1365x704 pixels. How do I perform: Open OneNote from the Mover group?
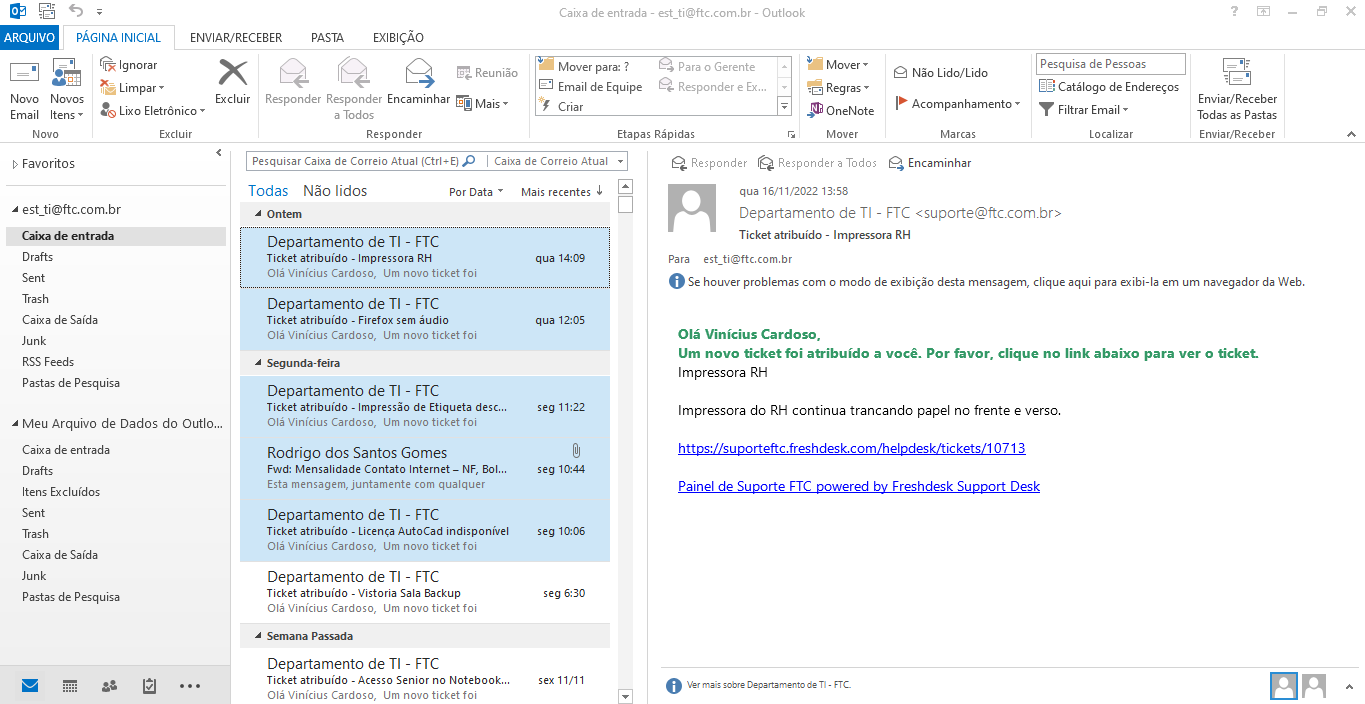[x=841, y=111]
